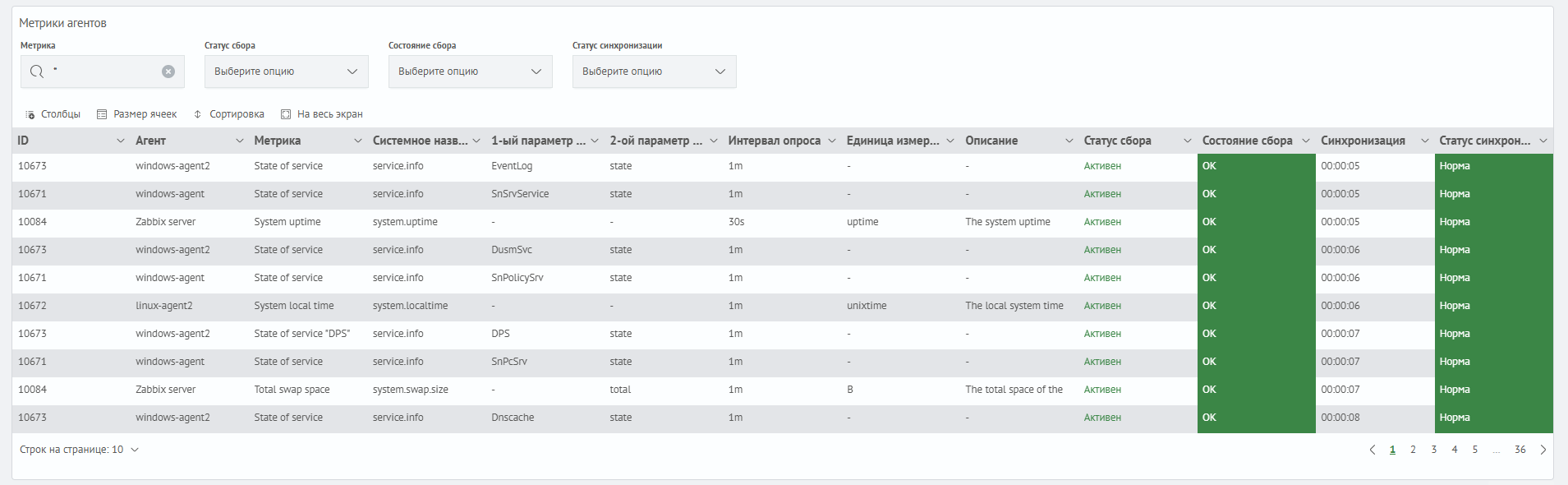Open the Статус синхронизации filter dropdown
1568x485 pixels.
pyautogui.click(x=654, y=72)
